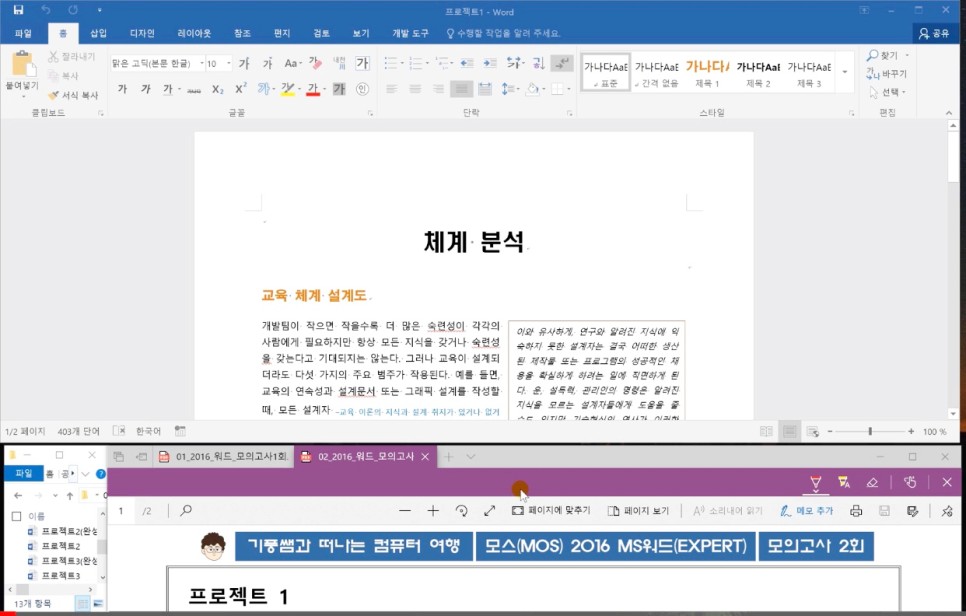Viewport: 966px width, 616px height.
Task: Open the font size dropdown
Action: pos(229,63)
